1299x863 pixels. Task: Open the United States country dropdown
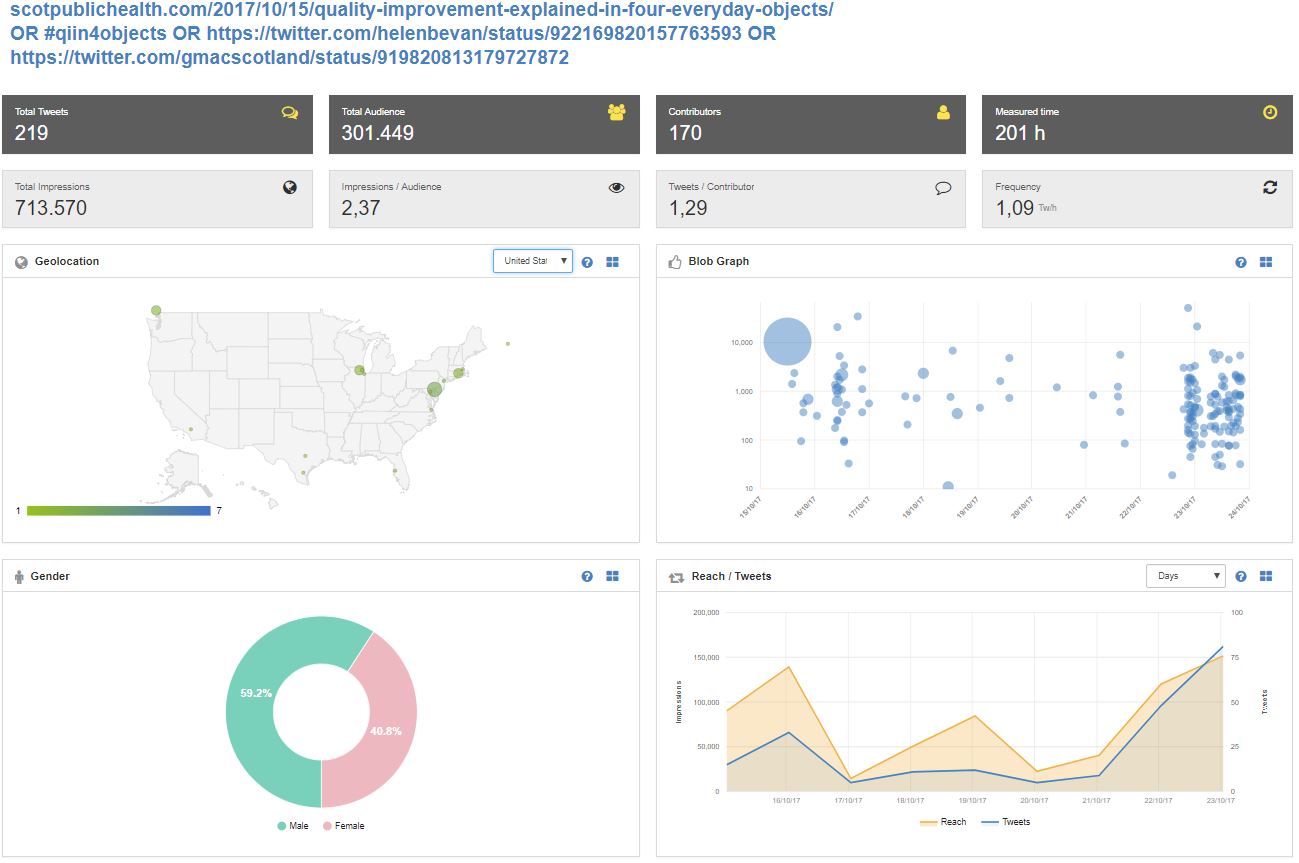point(533,261)
